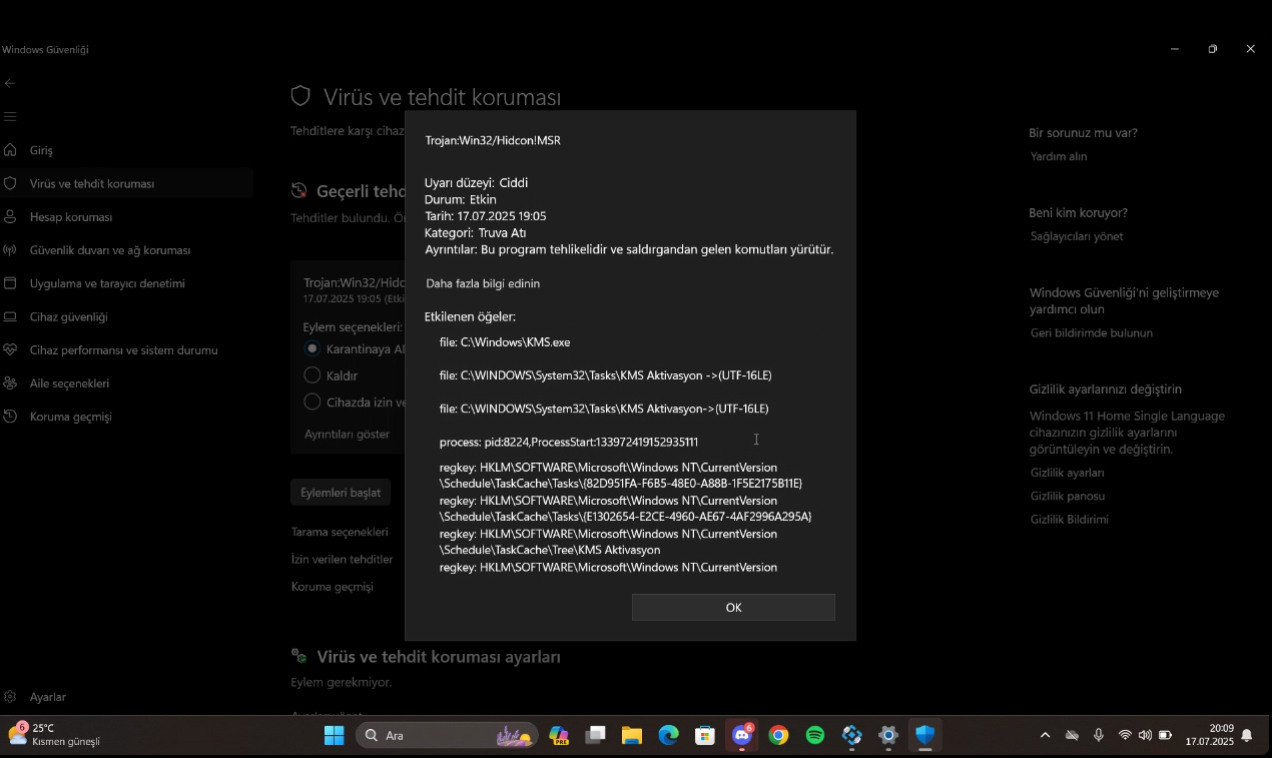Click the microphone tray icon
Screen dimensions: 1272x758
click(x=1099, y=735)
